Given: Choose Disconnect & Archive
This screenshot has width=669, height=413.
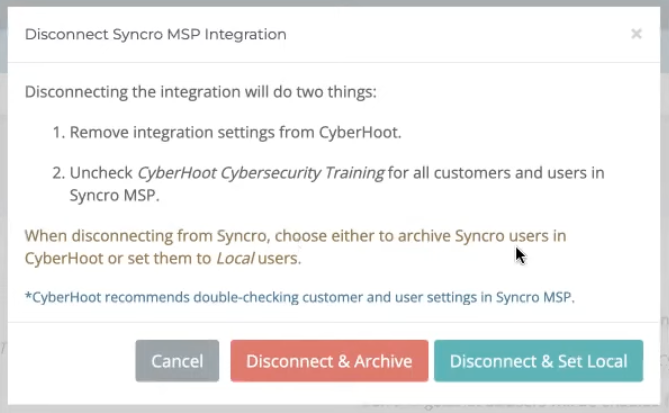Looking at the screenshot, I should (x=329, y=361).
